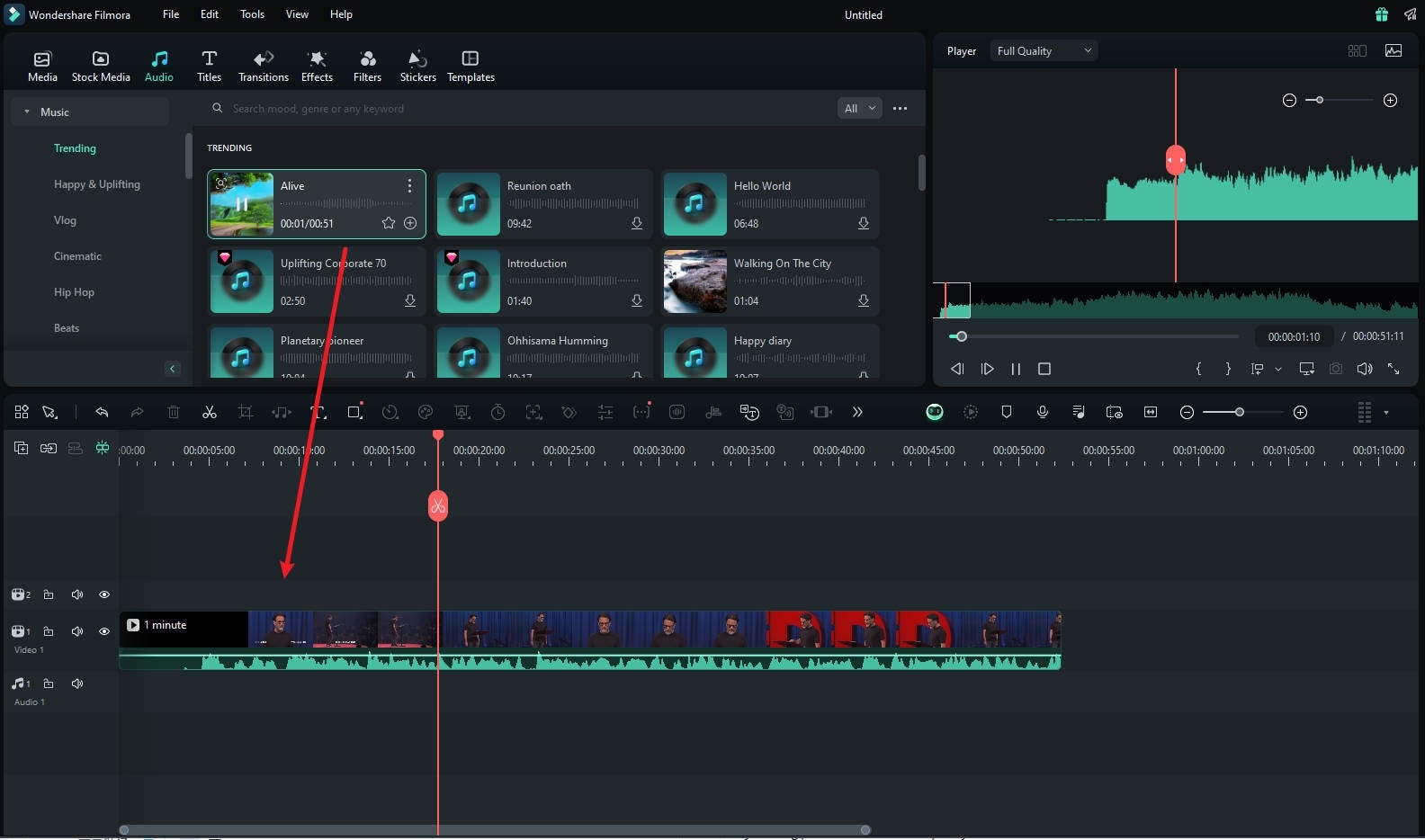Open the Tools menu
The height and width of the screenshot is (840, 1425).
(252, 14)
